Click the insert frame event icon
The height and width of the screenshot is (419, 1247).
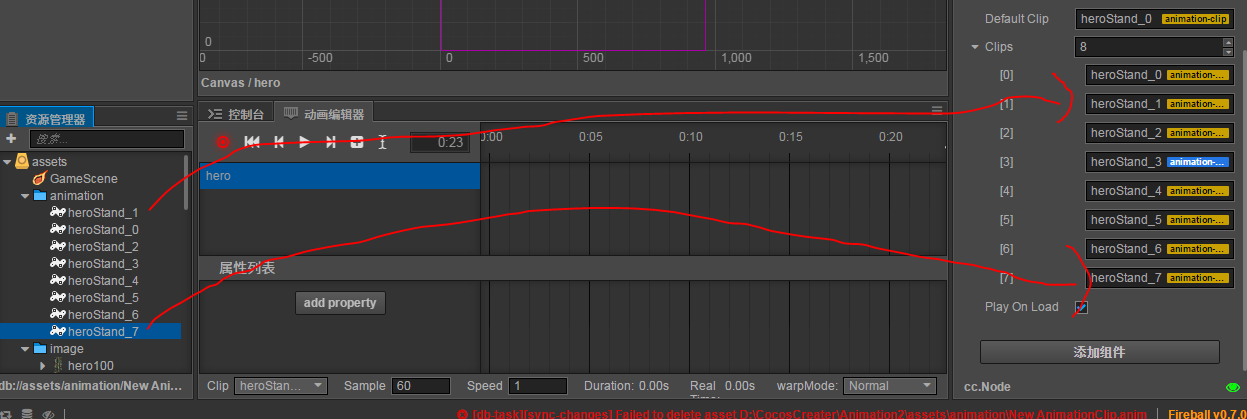click(382, 142)
